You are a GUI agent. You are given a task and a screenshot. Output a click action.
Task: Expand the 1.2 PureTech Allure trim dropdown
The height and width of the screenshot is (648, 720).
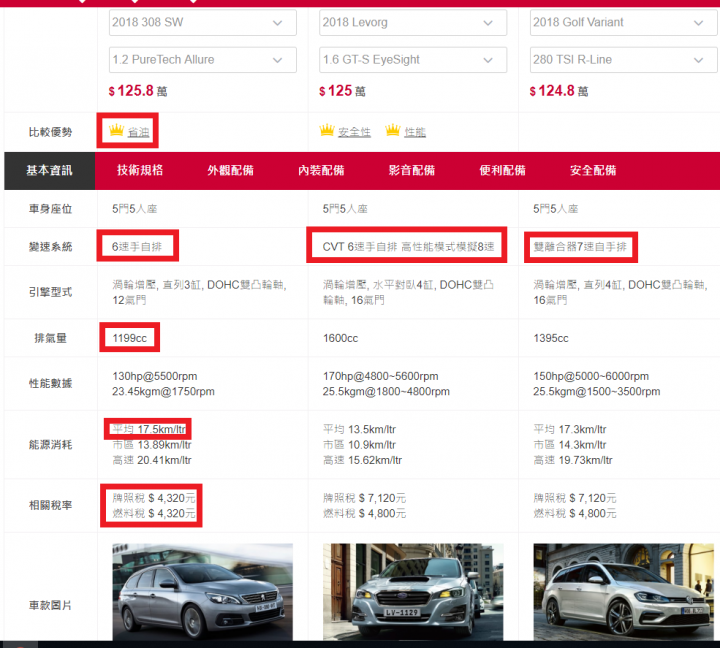point(202,60)
